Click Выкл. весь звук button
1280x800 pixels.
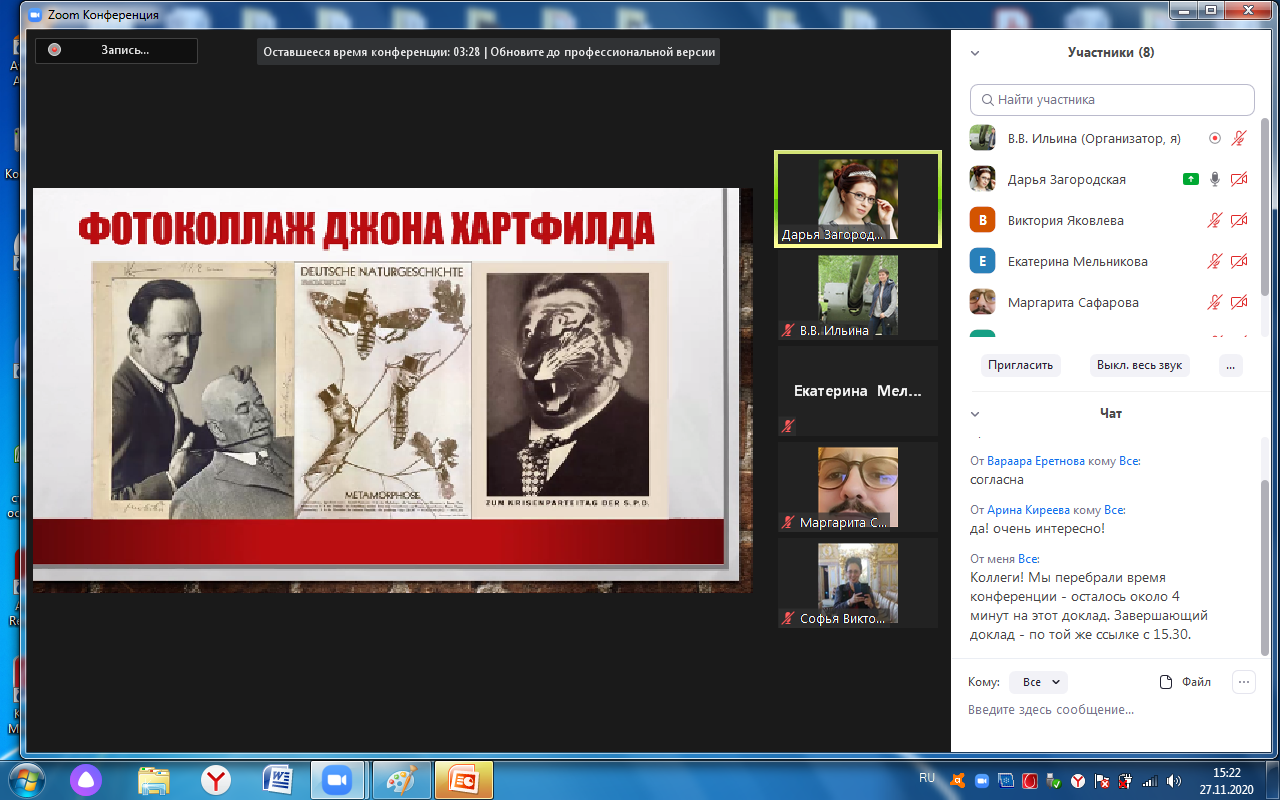tap(1139, 365)
